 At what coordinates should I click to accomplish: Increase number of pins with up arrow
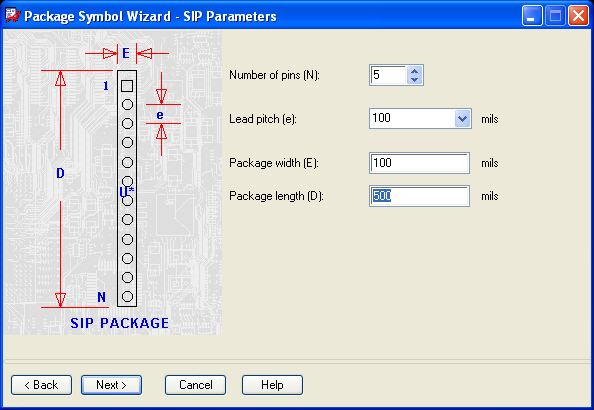[414, 71]
